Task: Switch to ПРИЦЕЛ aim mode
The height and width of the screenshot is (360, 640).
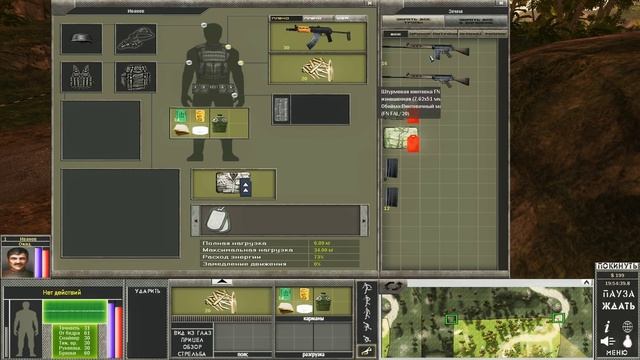Action: click(x=192, y=340)
